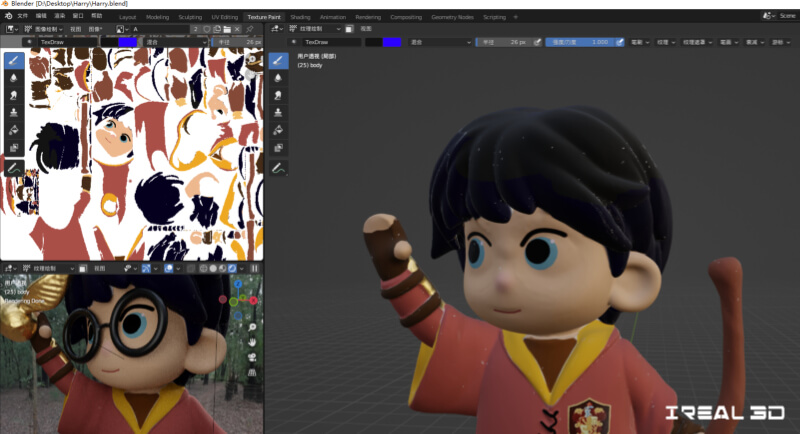Open the image editor mode dropdown
The height and width of the screenshot is (434, 800).
pyautogui.click(x=44, y=29)
